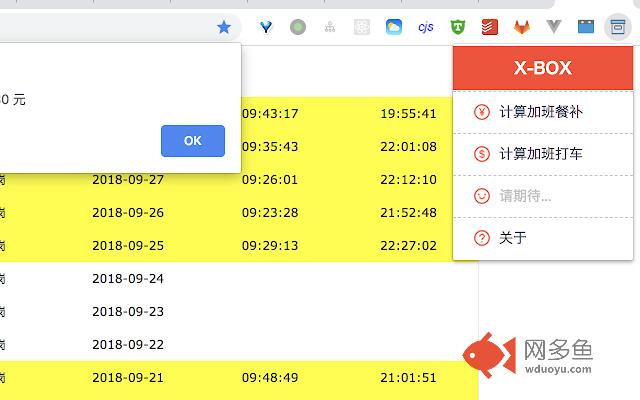Open the GitLab fox extension icon

point(522,27)
